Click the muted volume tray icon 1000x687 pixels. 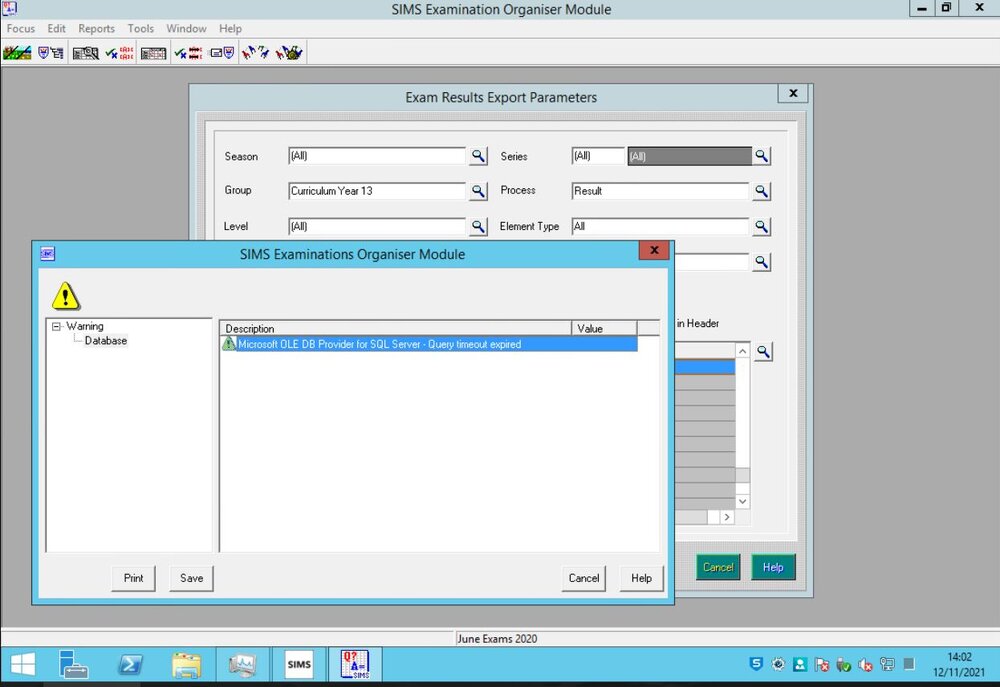[865, 665]
